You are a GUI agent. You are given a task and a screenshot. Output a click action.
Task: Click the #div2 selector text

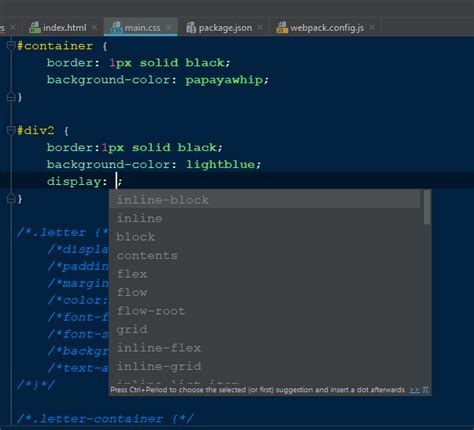click(x=36, y=130)
